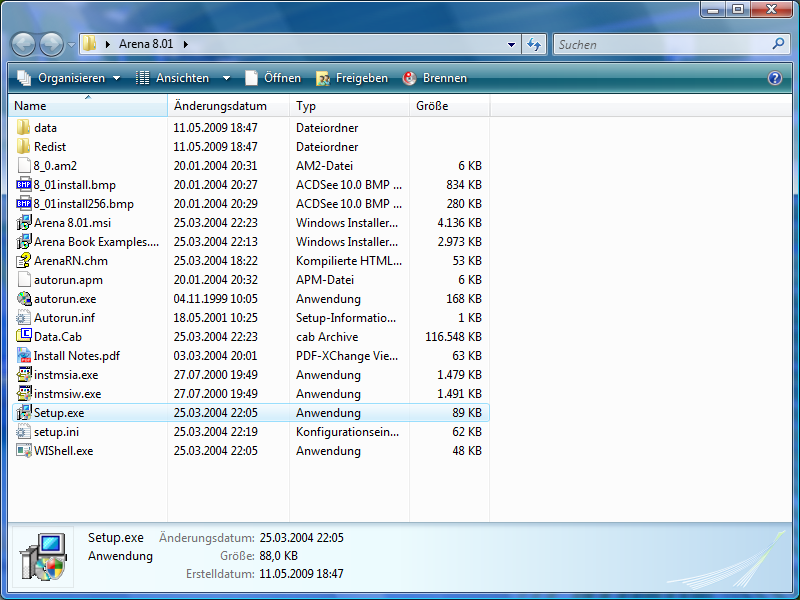Click the 18.05.2001 10:25 date cell

215,317
